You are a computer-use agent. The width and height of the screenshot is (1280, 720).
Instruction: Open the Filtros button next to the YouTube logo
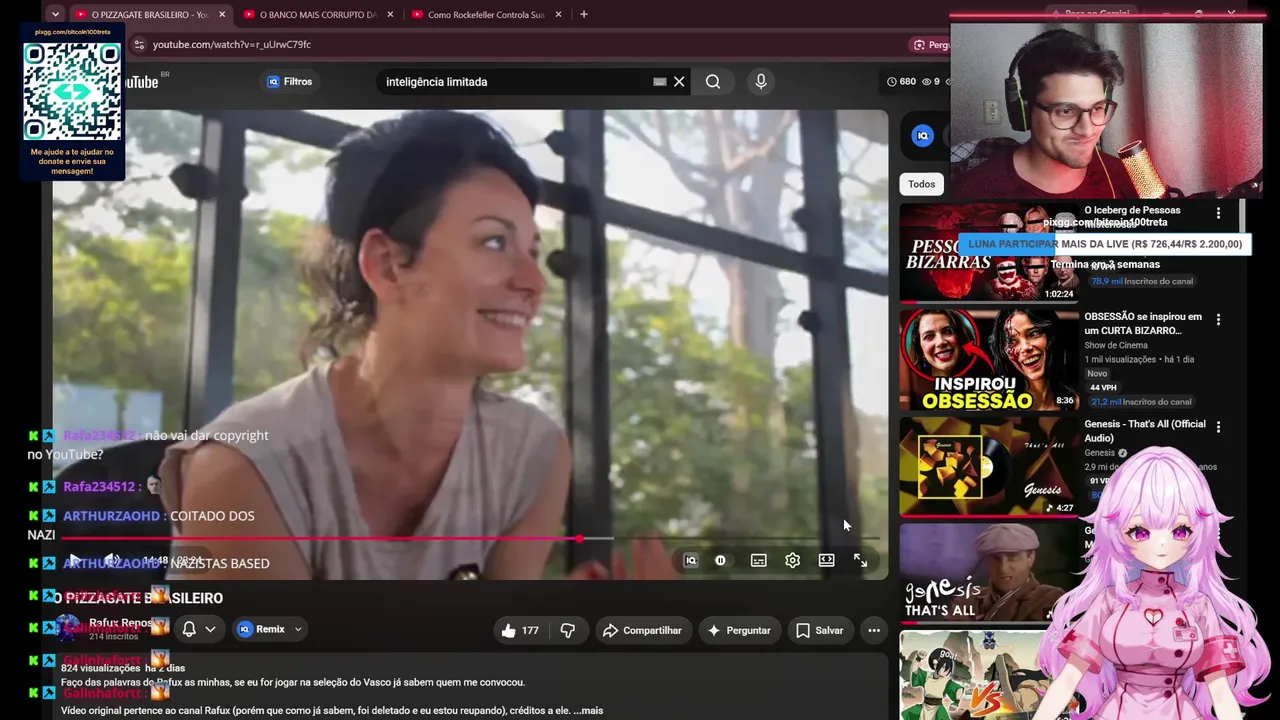pos(289,82)
